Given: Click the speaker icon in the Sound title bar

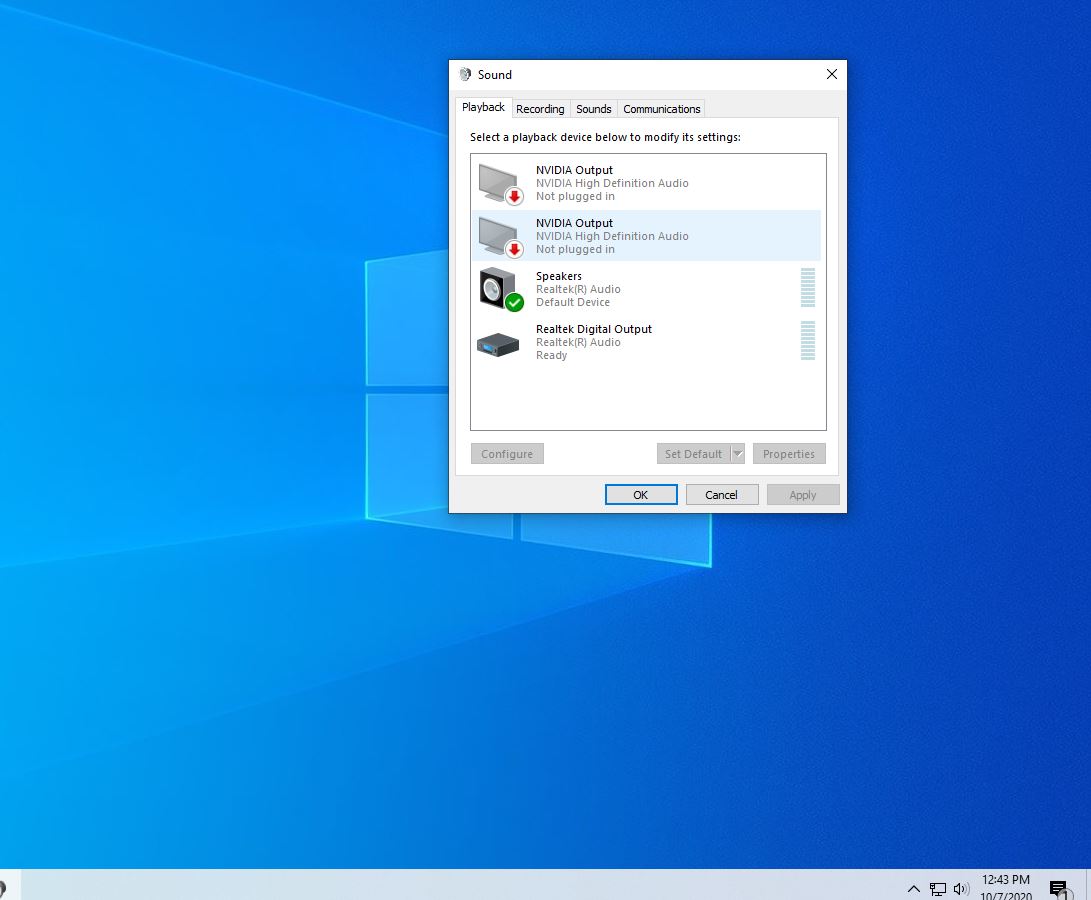Looking at the screenshot, I should (x=464, y=74).
